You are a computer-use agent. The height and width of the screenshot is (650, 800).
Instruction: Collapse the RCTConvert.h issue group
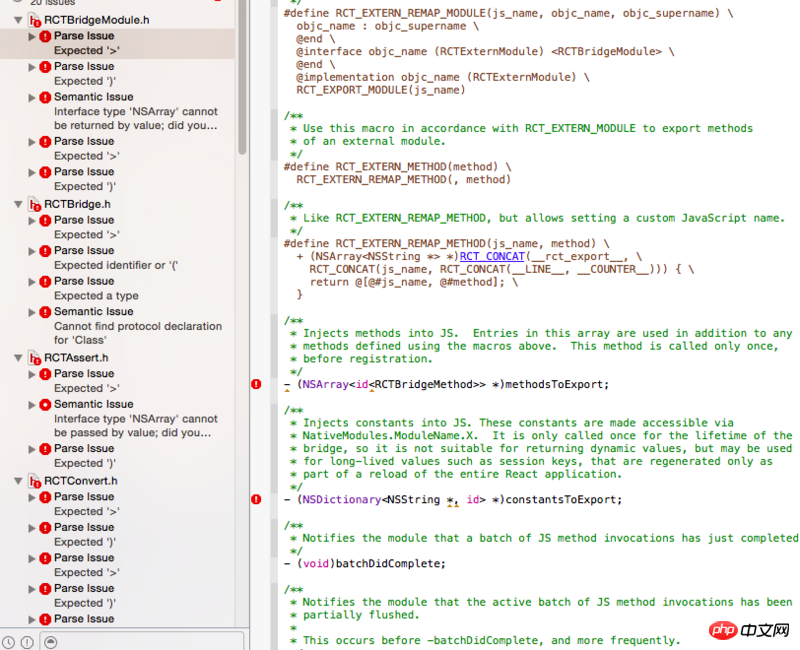coord(19,481)
